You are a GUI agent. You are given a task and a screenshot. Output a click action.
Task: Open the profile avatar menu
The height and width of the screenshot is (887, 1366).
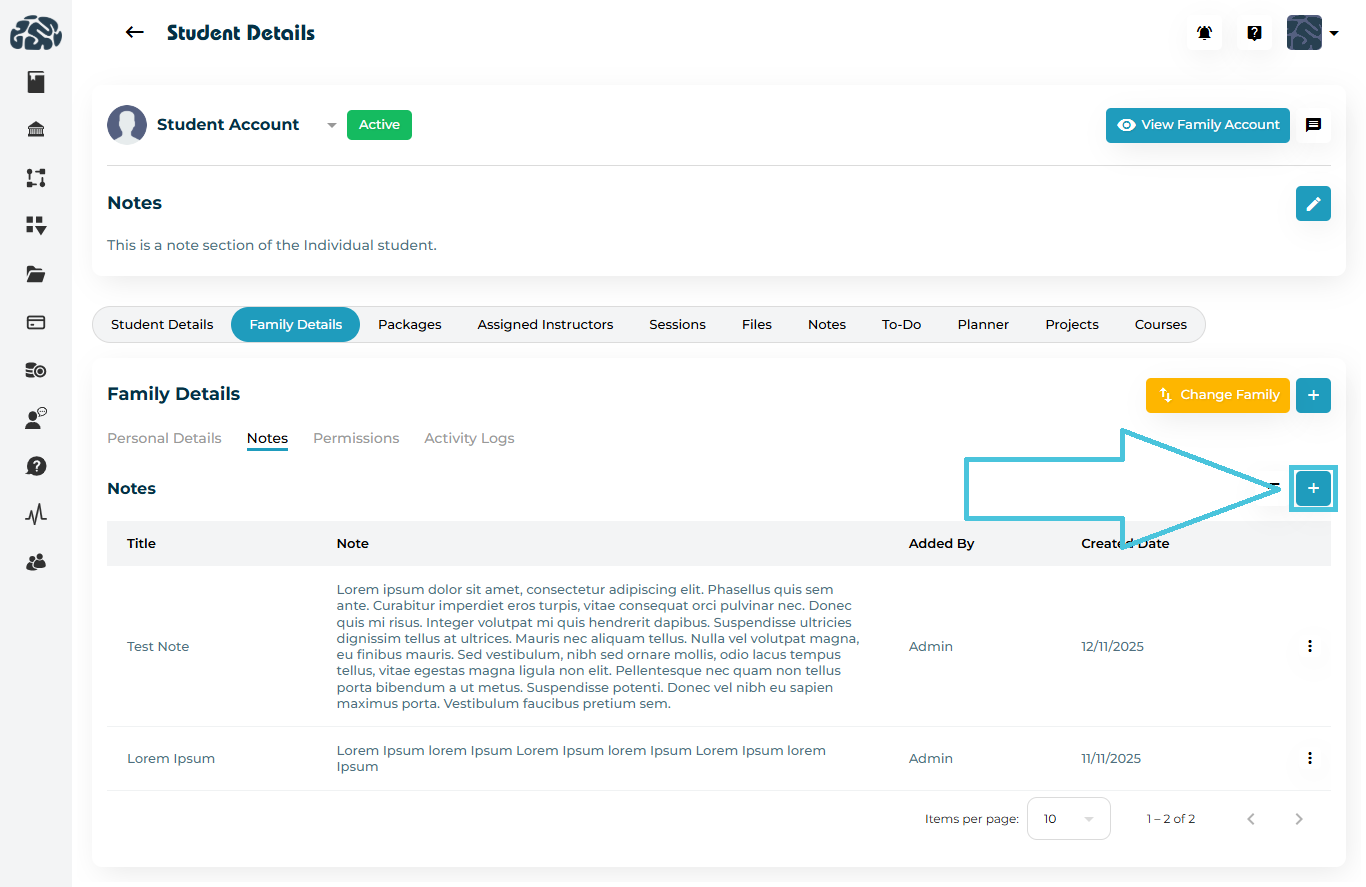1311,33
